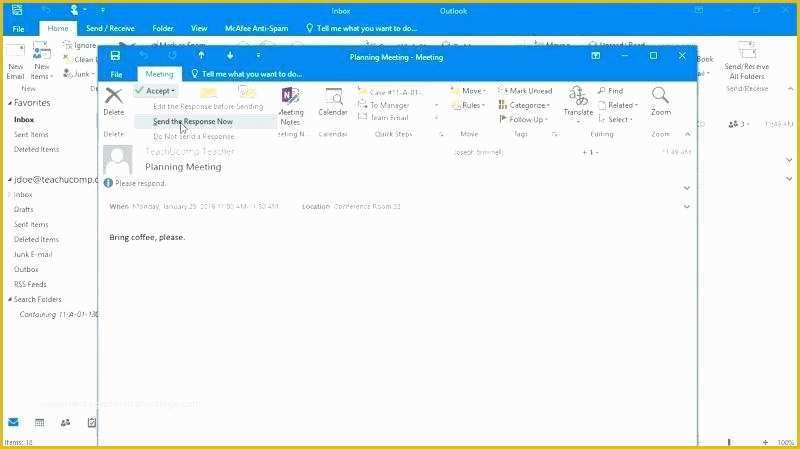The image size is (800, 449).
Task: Open McAfee Anti-Spam tab
Action: 257,28
